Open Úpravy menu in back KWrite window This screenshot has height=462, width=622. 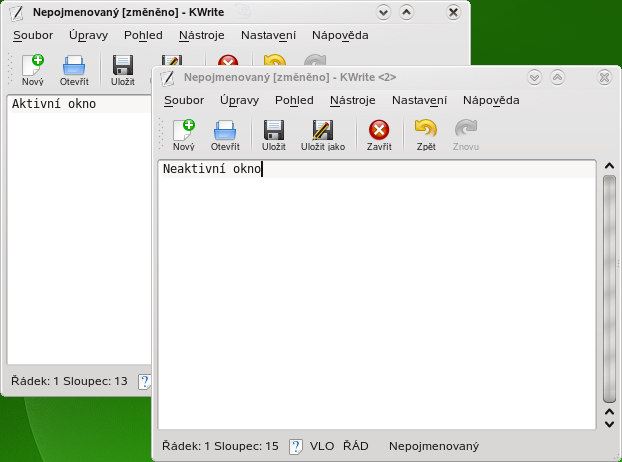[x=88, y=35]
